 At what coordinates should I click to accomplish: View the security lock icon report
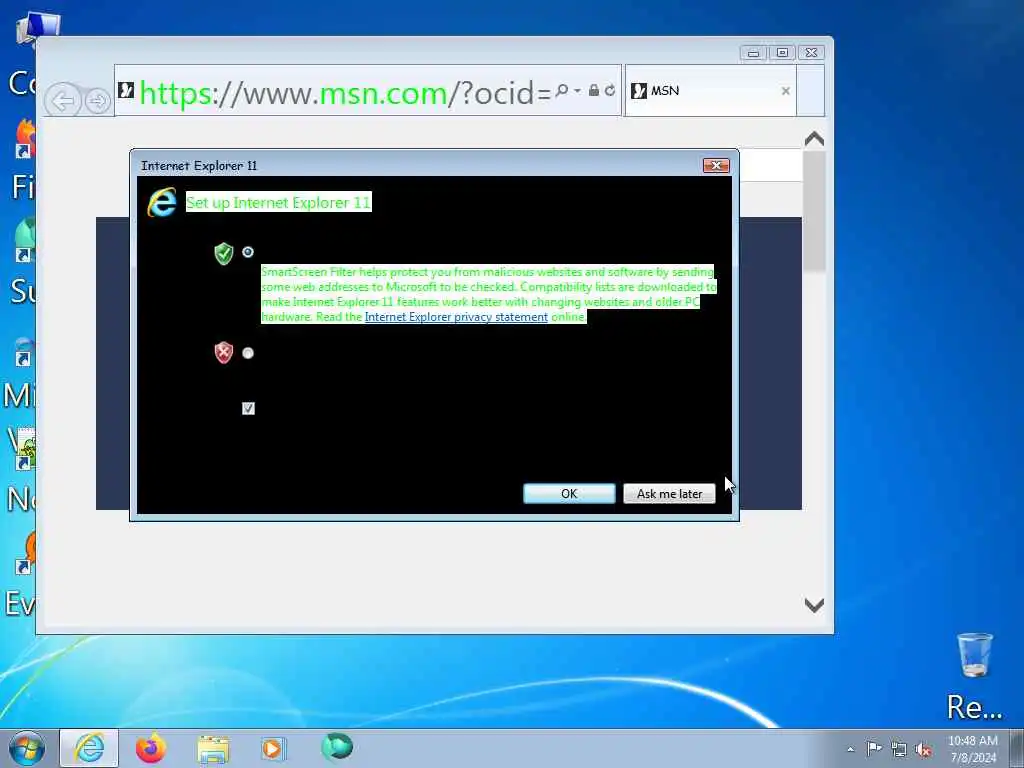pos(594,91)
